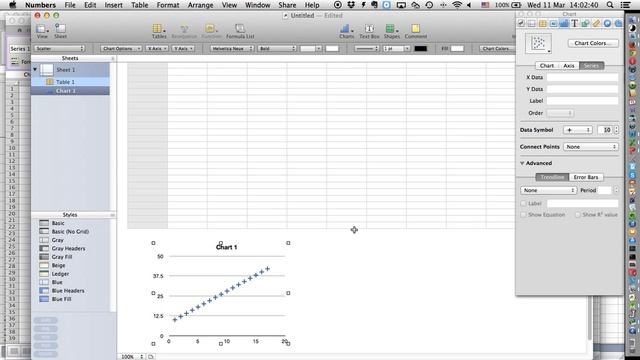
Task: Apply the Blue Headers table style
Action: (x=68, y=291)
